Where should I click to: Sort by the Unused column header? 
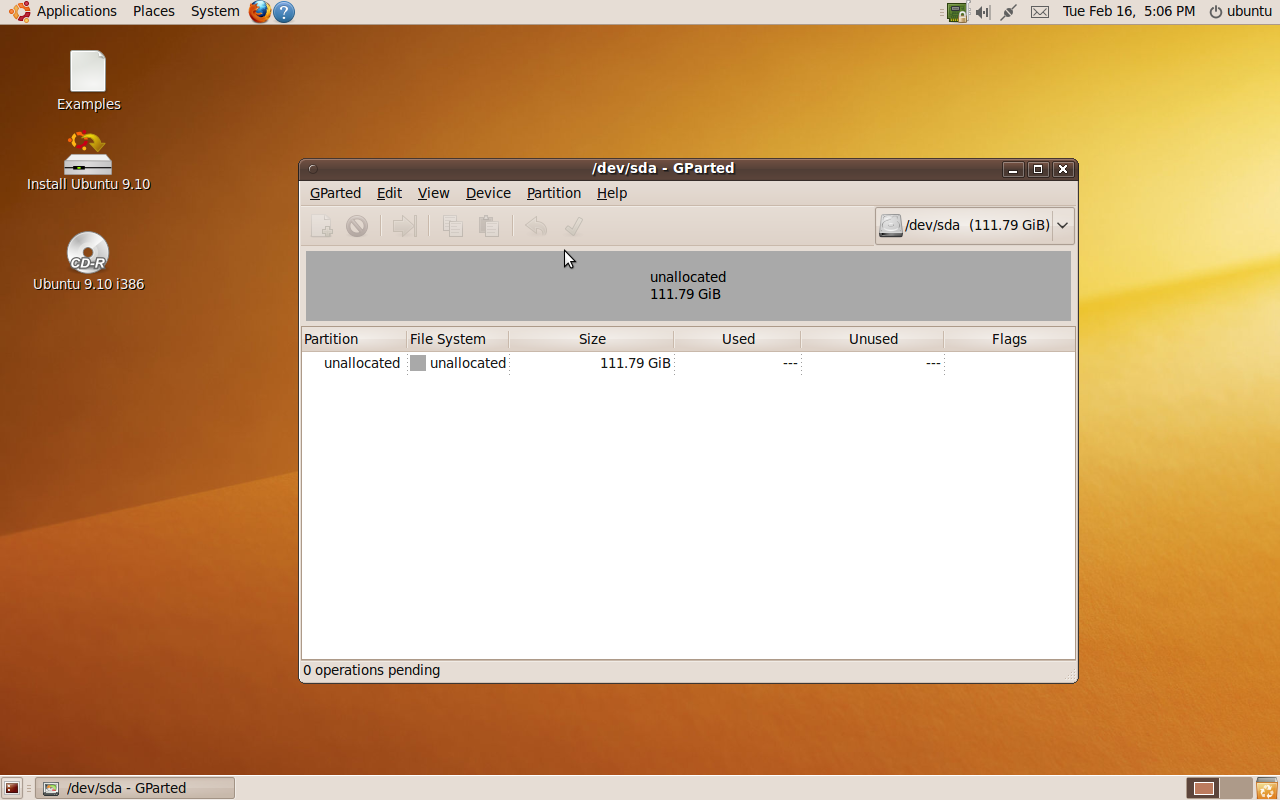[873, 339]
